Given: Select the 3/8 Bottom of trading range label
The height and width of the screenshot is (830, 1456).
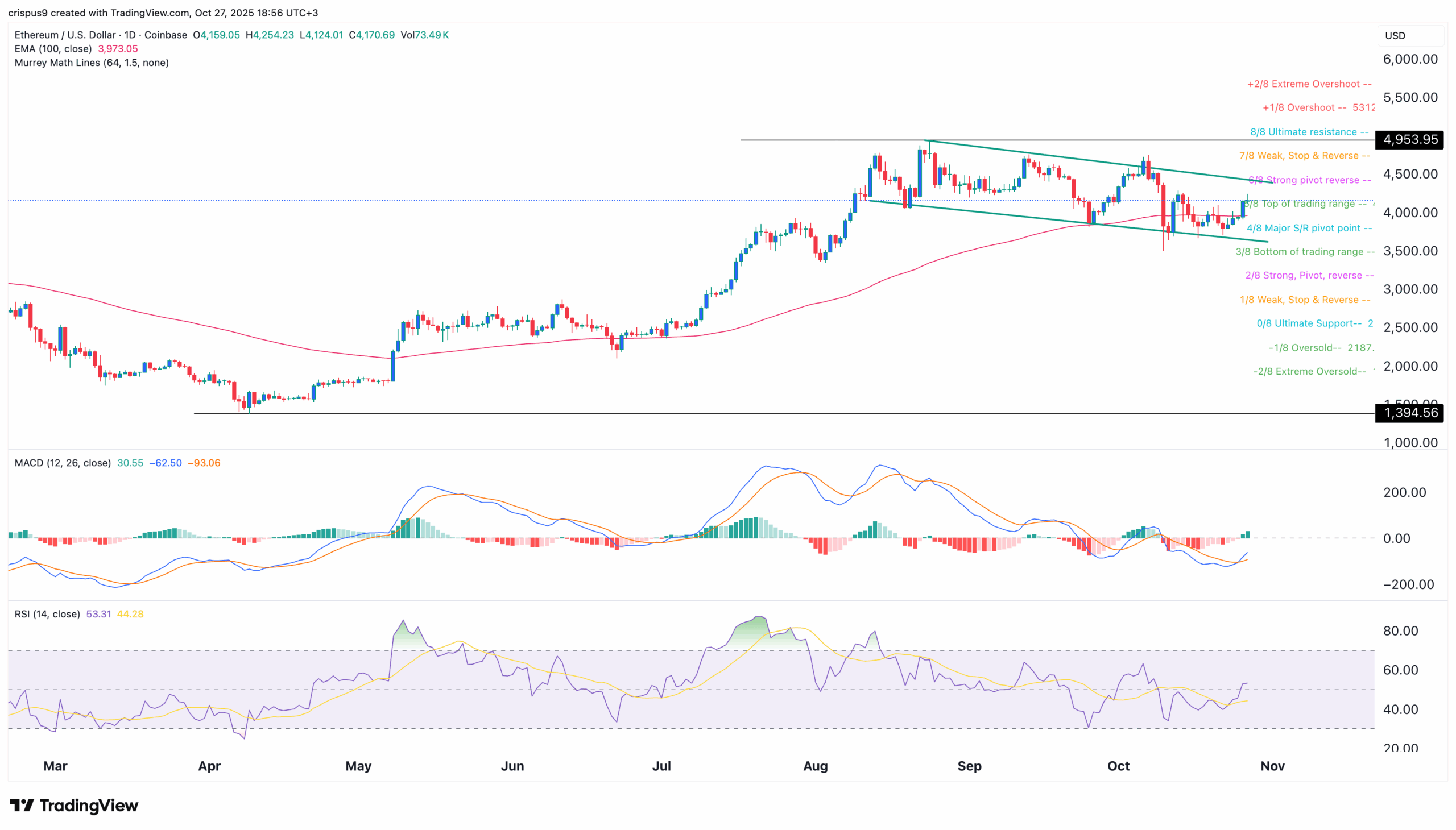Looking at the screenshot, I should [1306, 251].
